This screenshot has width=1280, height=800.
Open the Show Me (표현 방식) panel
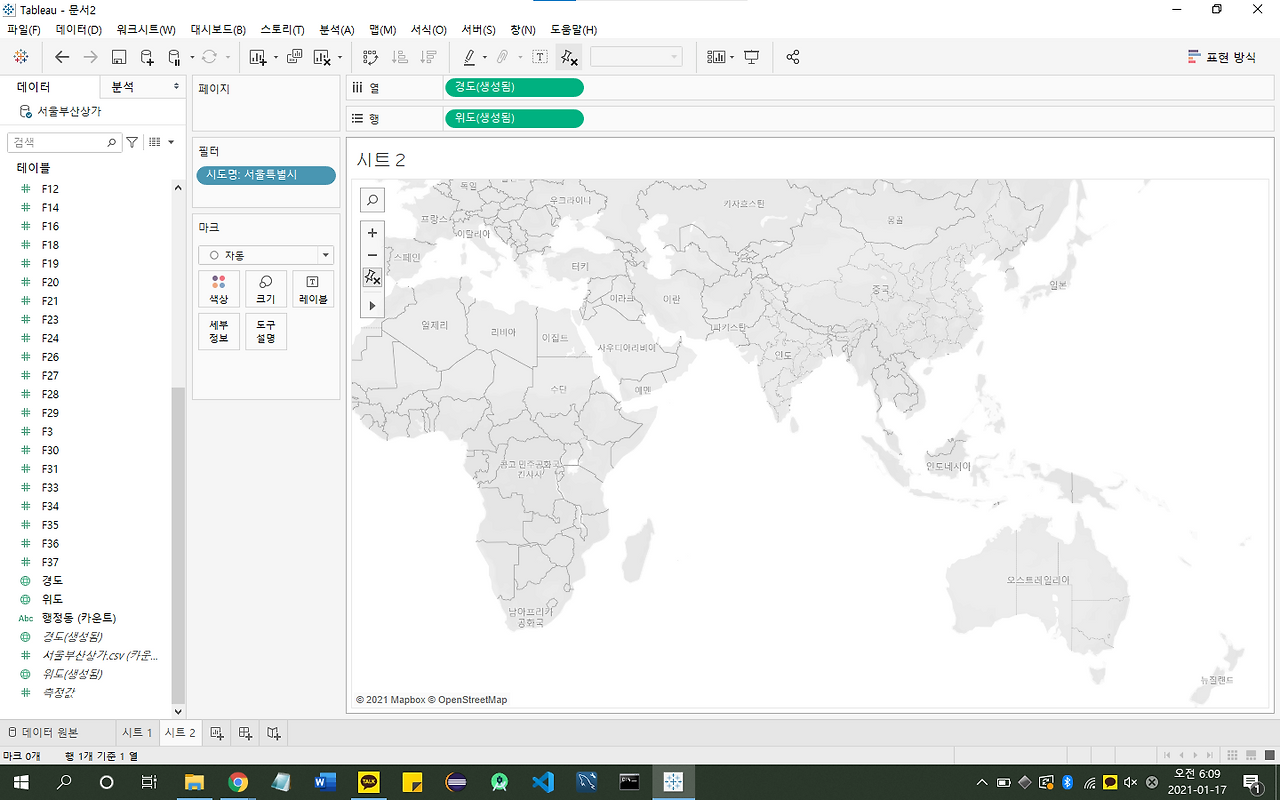1221,57
